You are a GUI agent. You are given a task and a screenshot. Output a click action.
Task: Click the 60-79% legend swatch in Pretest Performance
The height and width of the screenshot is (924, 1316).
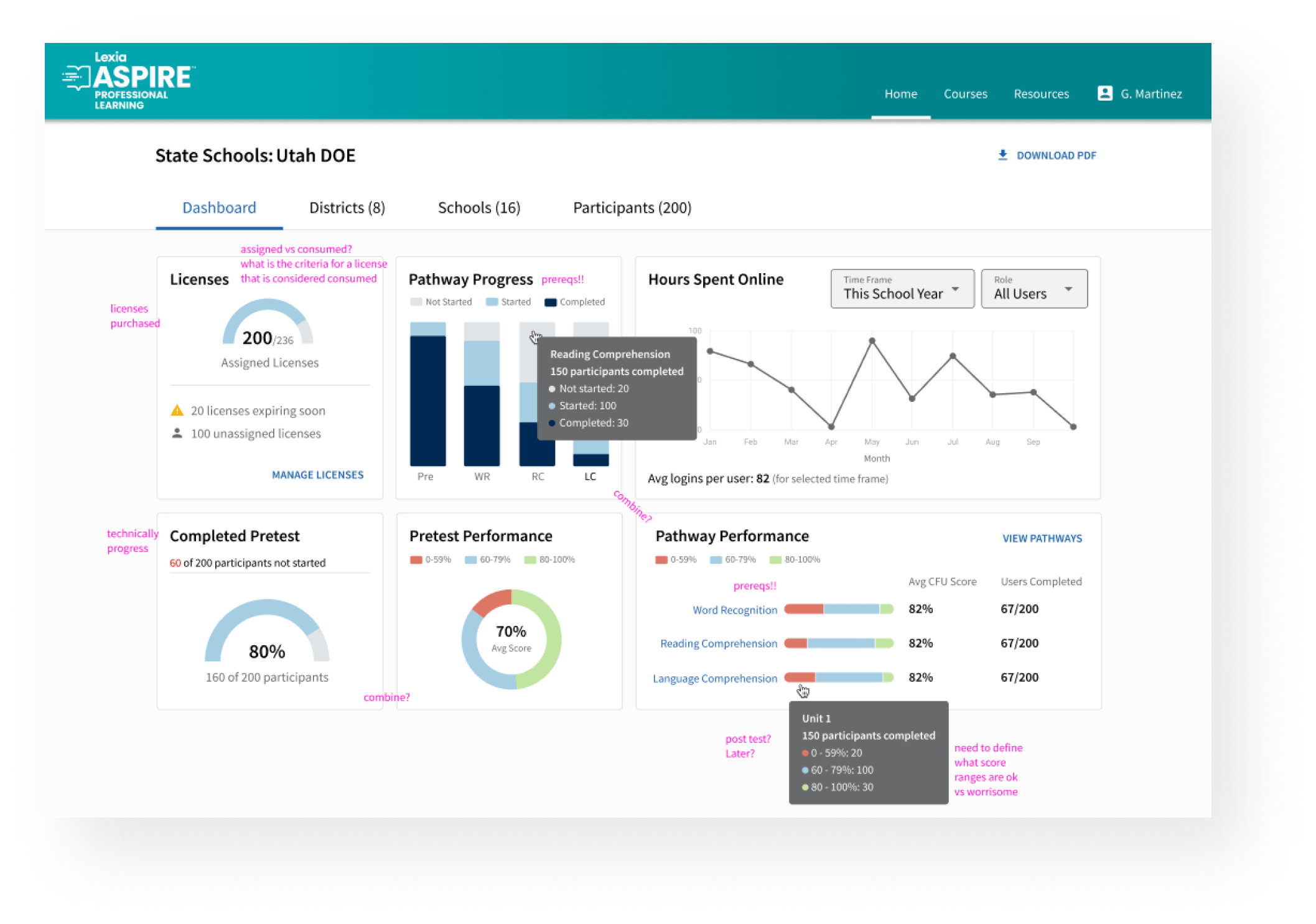point(470,560)
